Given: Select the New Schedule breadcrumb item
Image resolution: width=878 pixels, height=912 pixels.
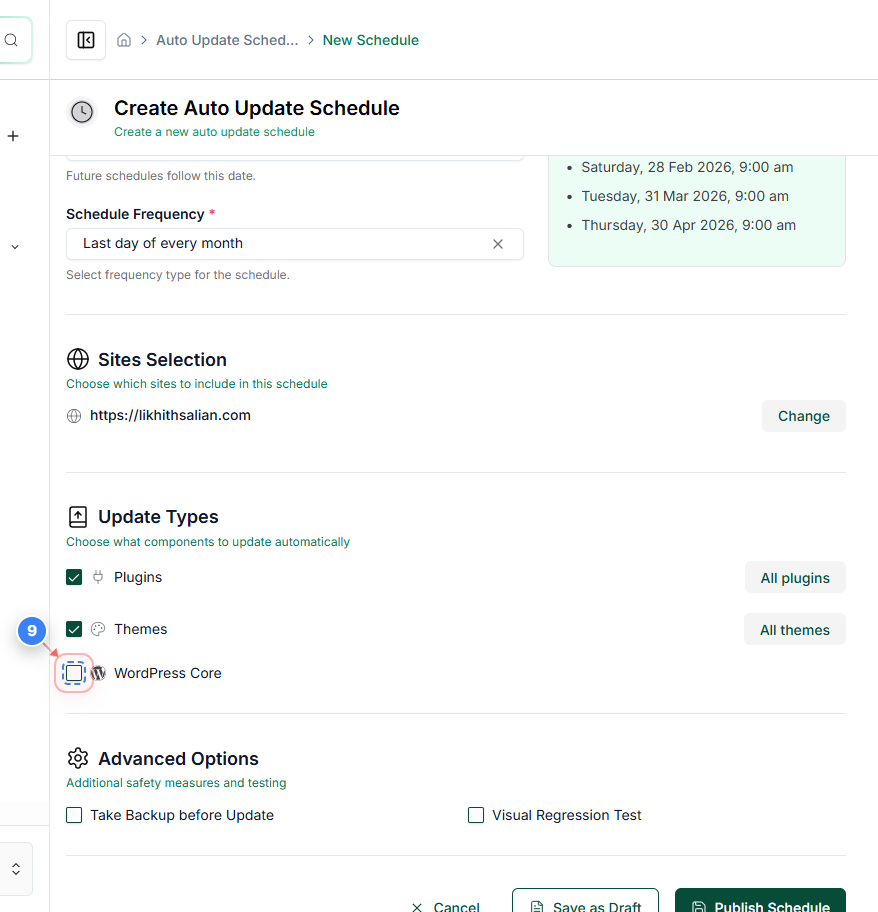Looking at the screenshot, I should pos(371,39).
